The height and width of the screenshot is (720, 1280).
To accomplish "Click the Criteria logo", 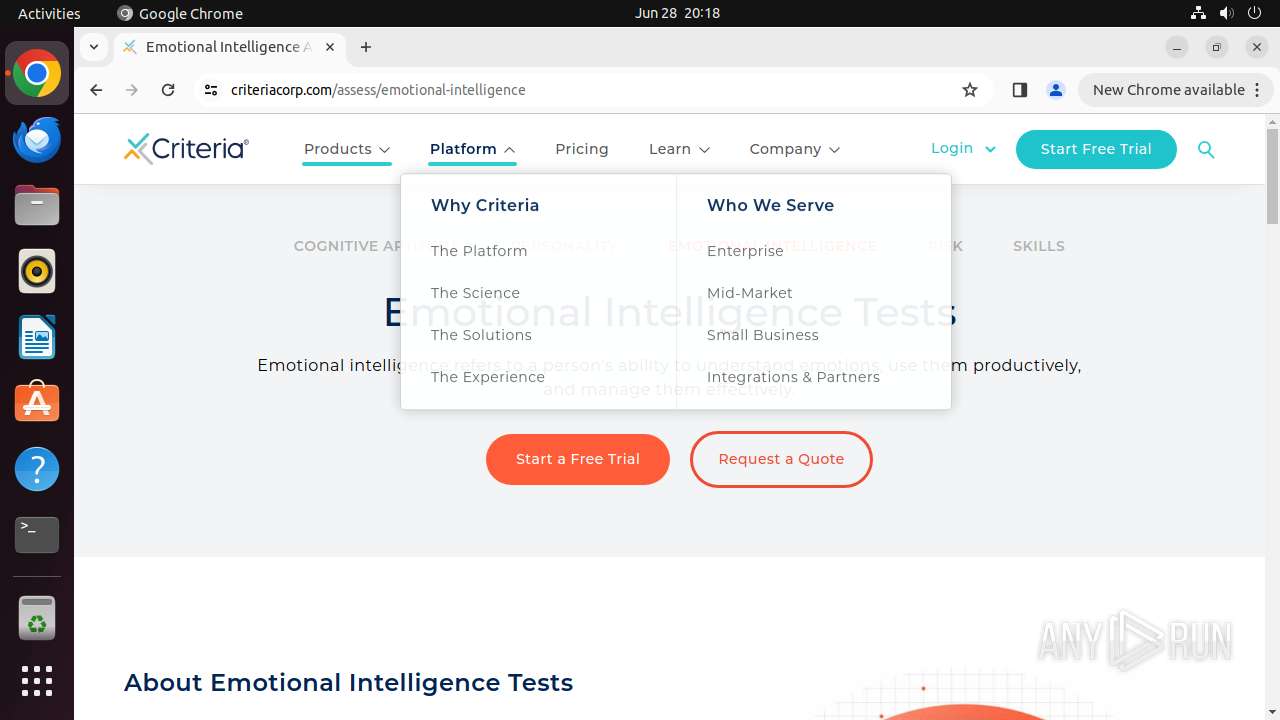I will 186,149.
